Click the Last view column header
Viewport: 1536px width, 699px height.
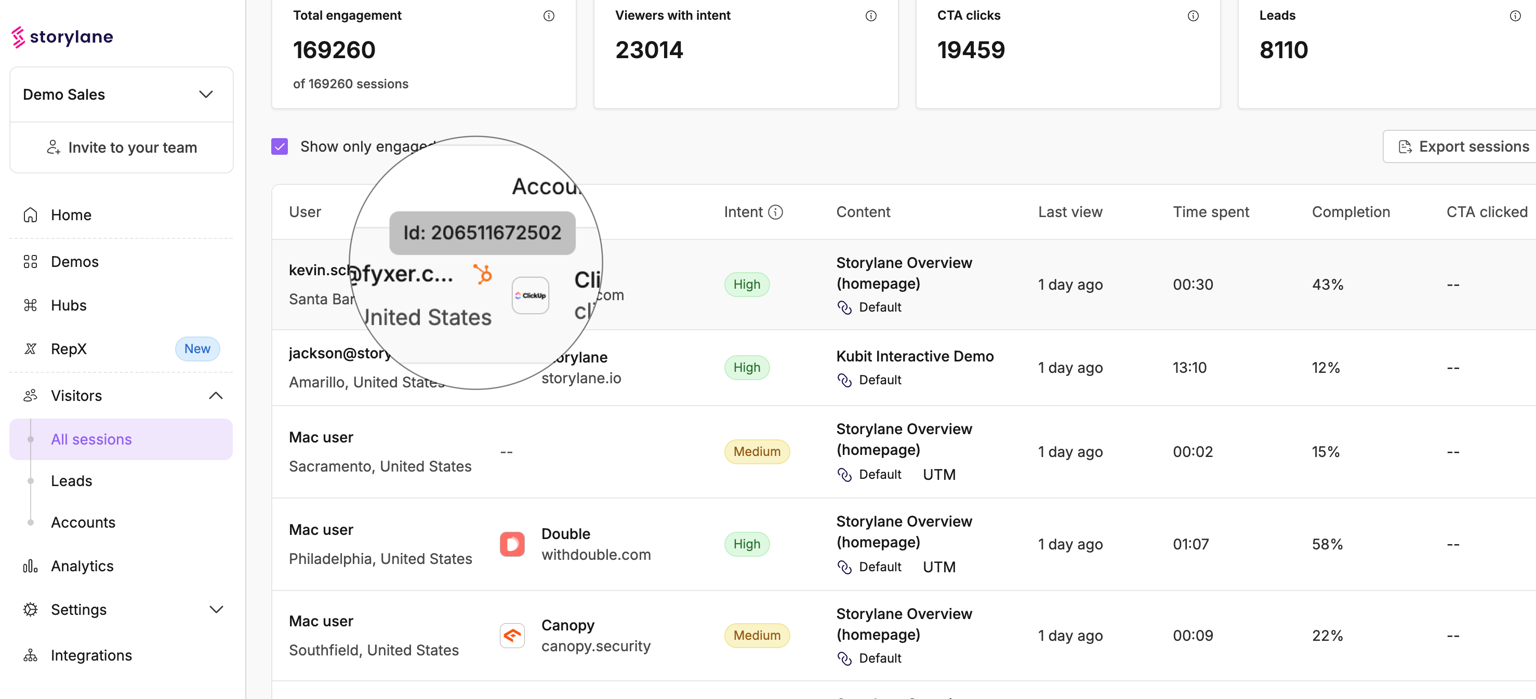click(1070, 212)
